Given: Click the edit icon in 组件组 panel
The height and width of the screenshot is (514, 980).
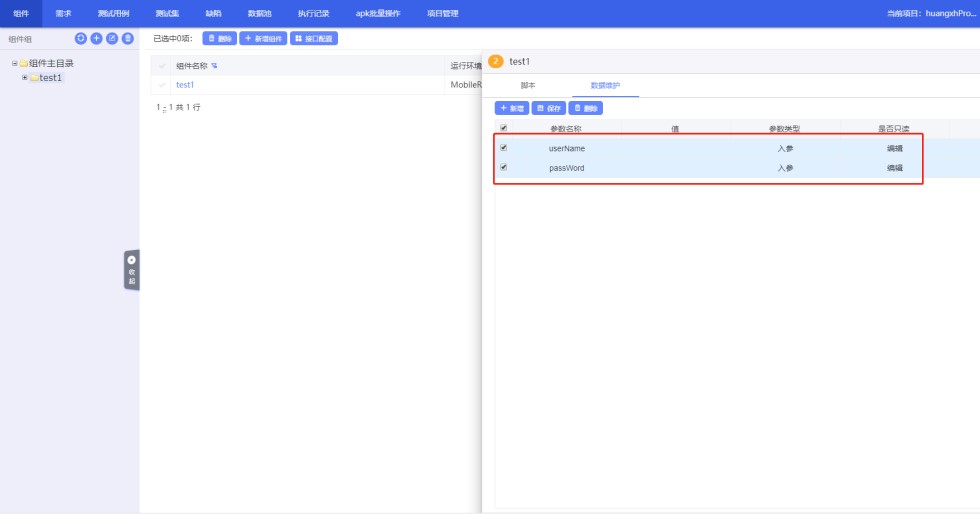Looking at the screenshot, I should pos(112,38).
